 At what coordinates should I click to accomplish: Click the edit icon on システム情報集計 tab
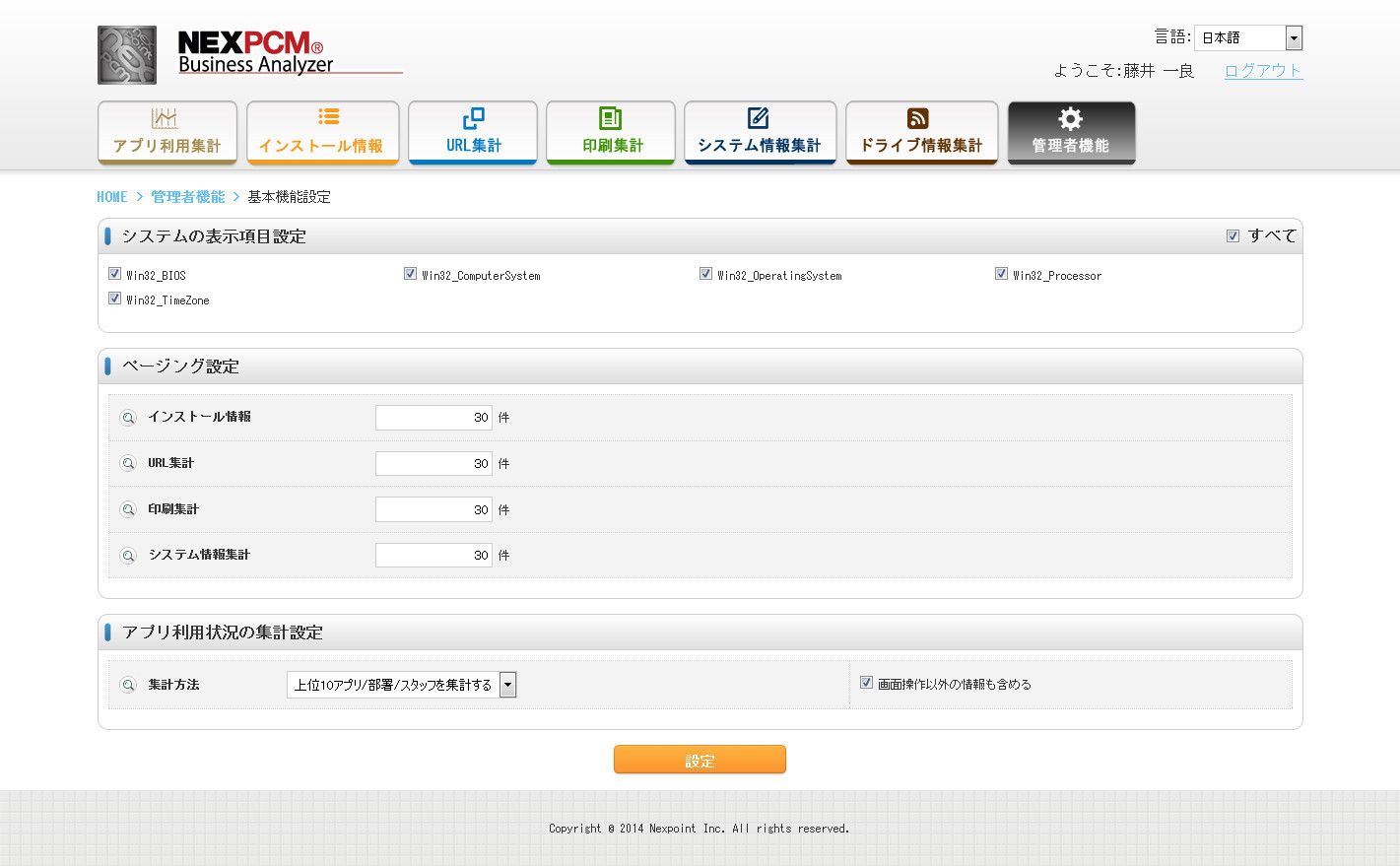pos(759,118)
